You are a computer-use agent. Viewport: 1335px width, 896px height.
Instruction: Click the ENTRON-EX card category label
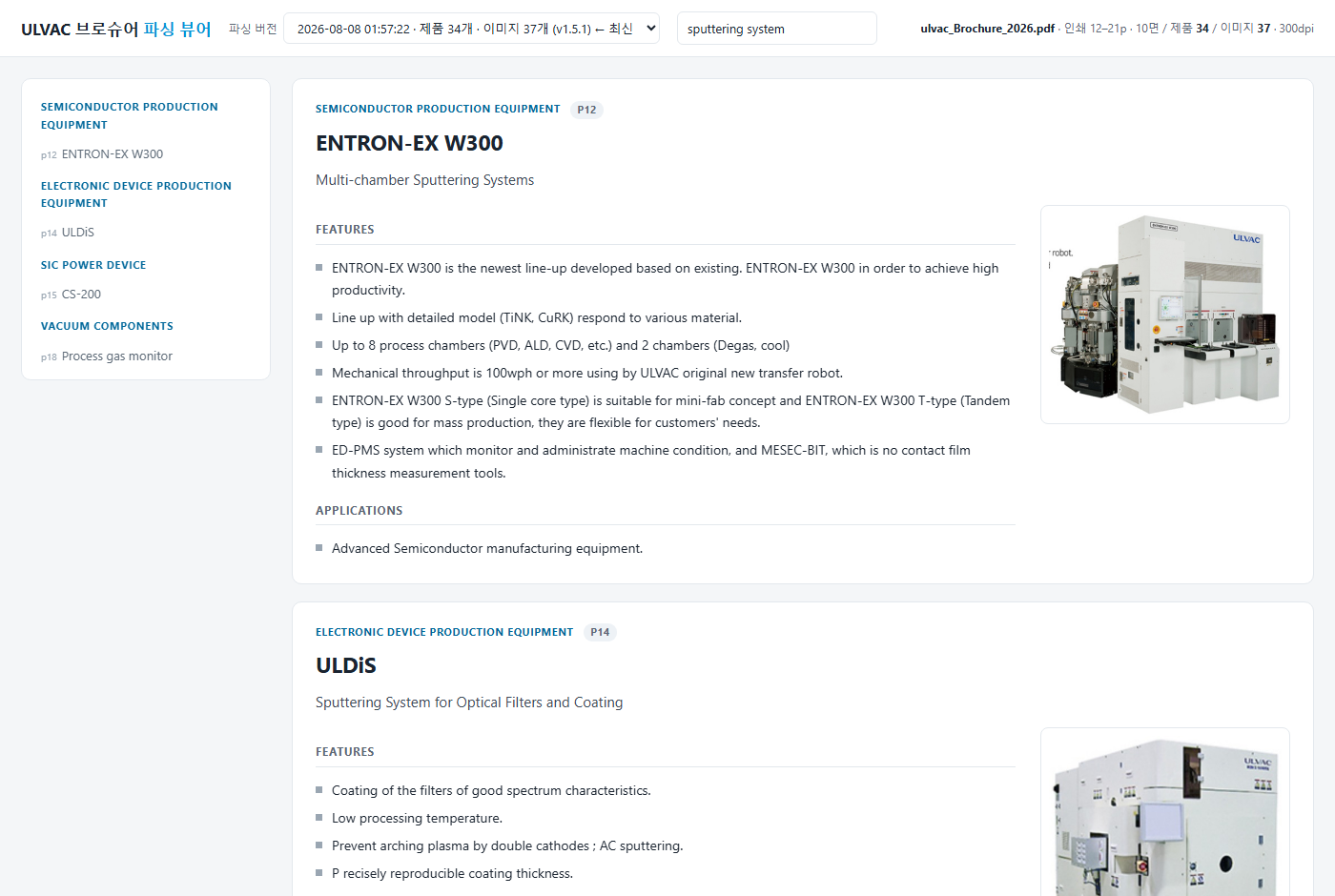438,109
